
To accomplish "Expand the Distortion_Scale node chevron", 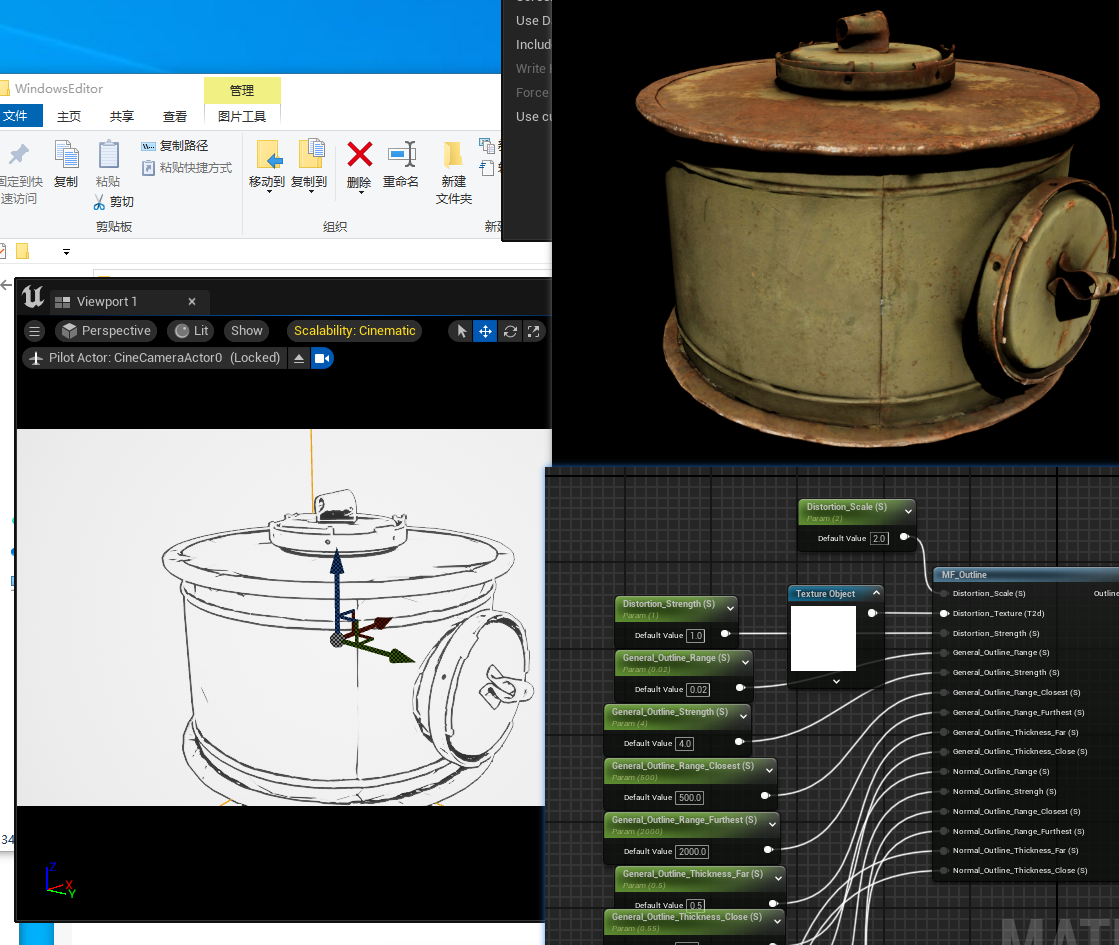I will (x=908, y=511).
